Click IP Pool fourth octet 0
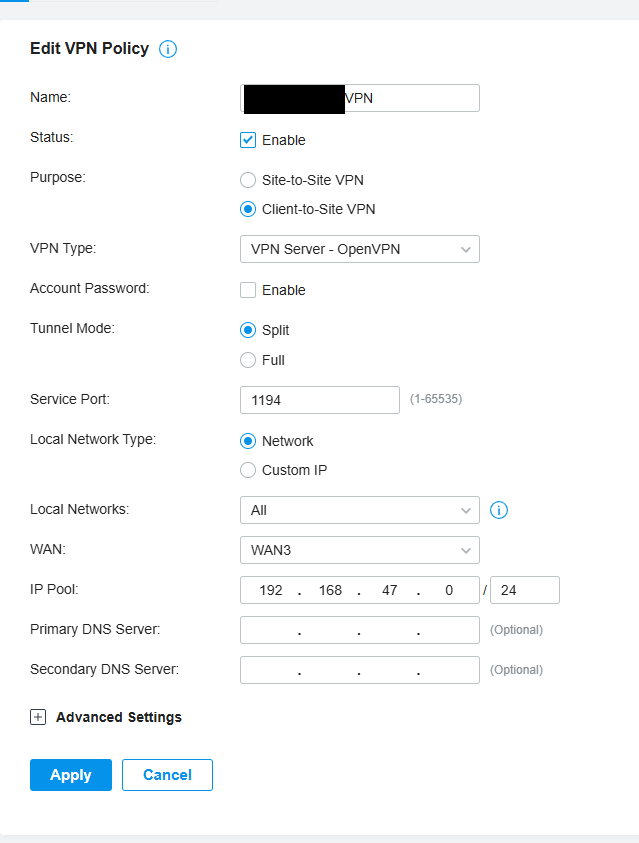This screenshot has height=843, width=639. [x=449, y=590]
